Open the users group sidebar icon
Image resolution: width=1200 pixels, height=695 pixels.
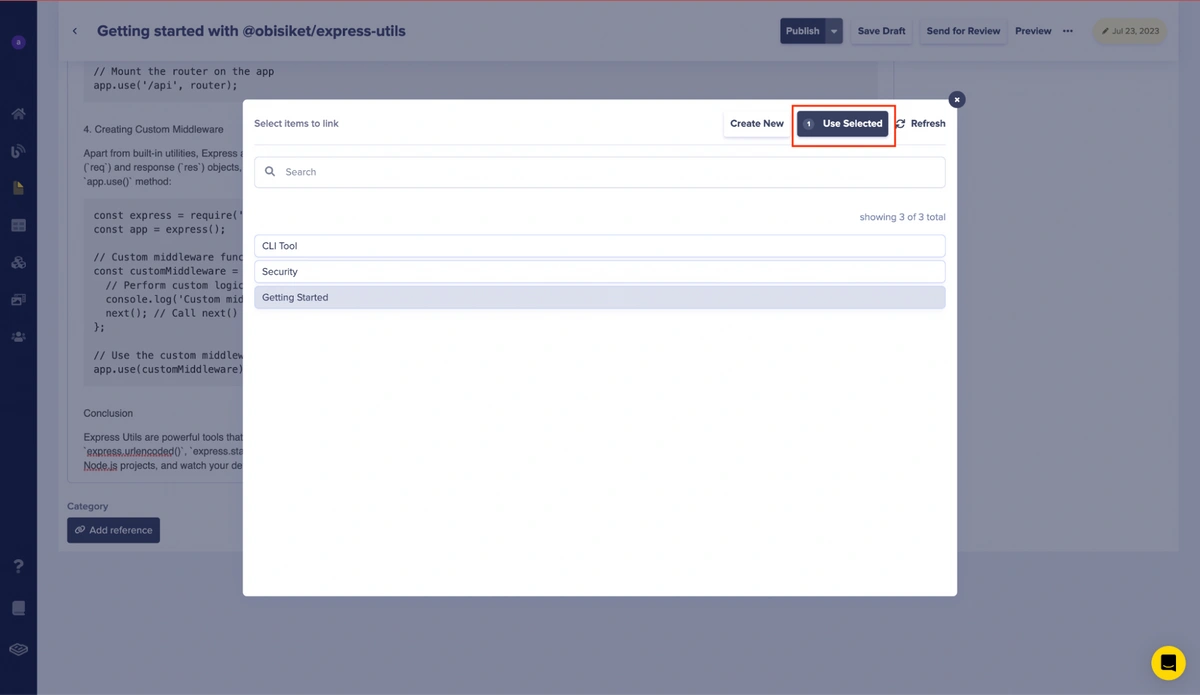[x=18, y=337]
